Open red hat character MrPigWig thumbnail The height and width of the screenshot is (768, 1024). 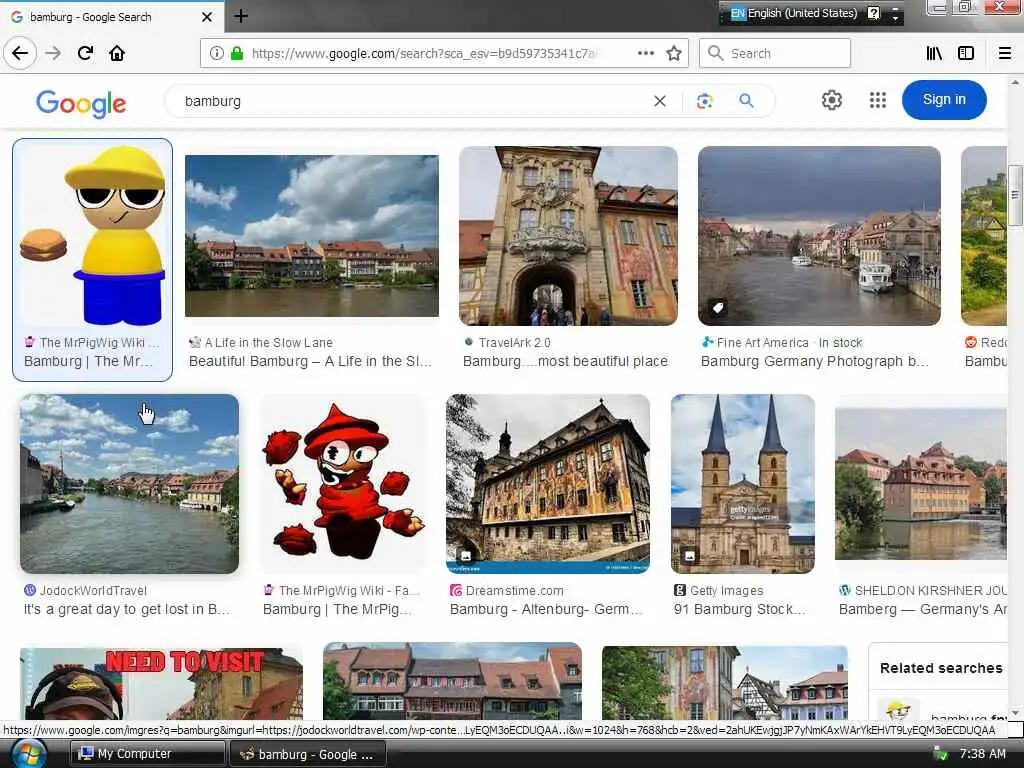tap(343, 484)
